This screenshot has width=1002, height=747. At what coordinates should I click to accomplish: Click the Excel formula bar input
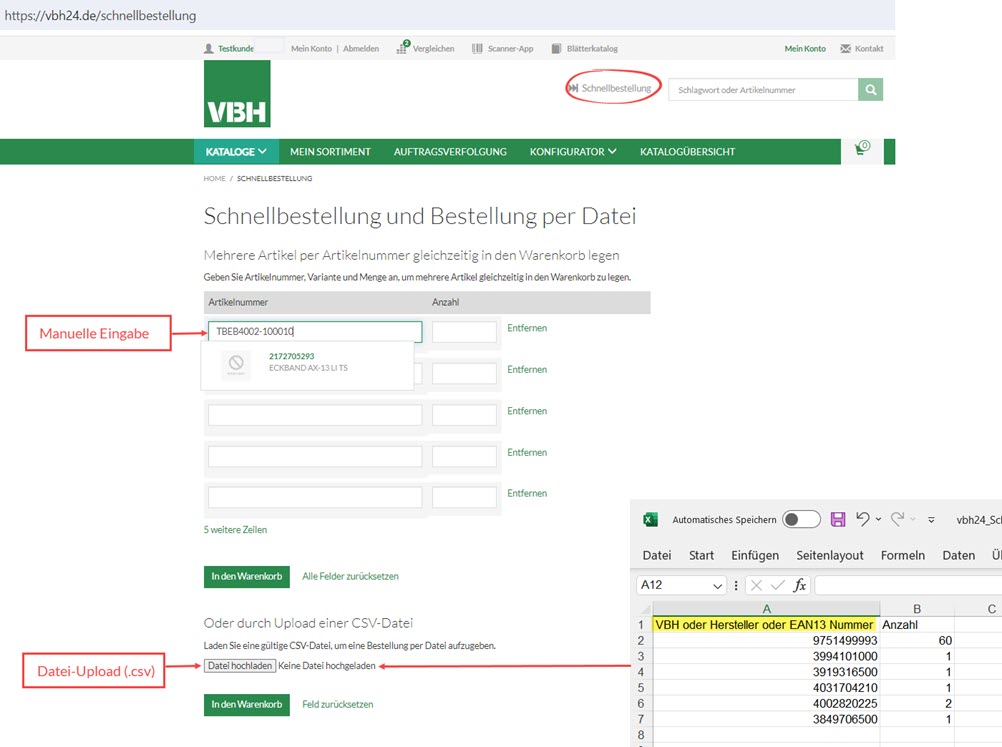coord(908,585)
